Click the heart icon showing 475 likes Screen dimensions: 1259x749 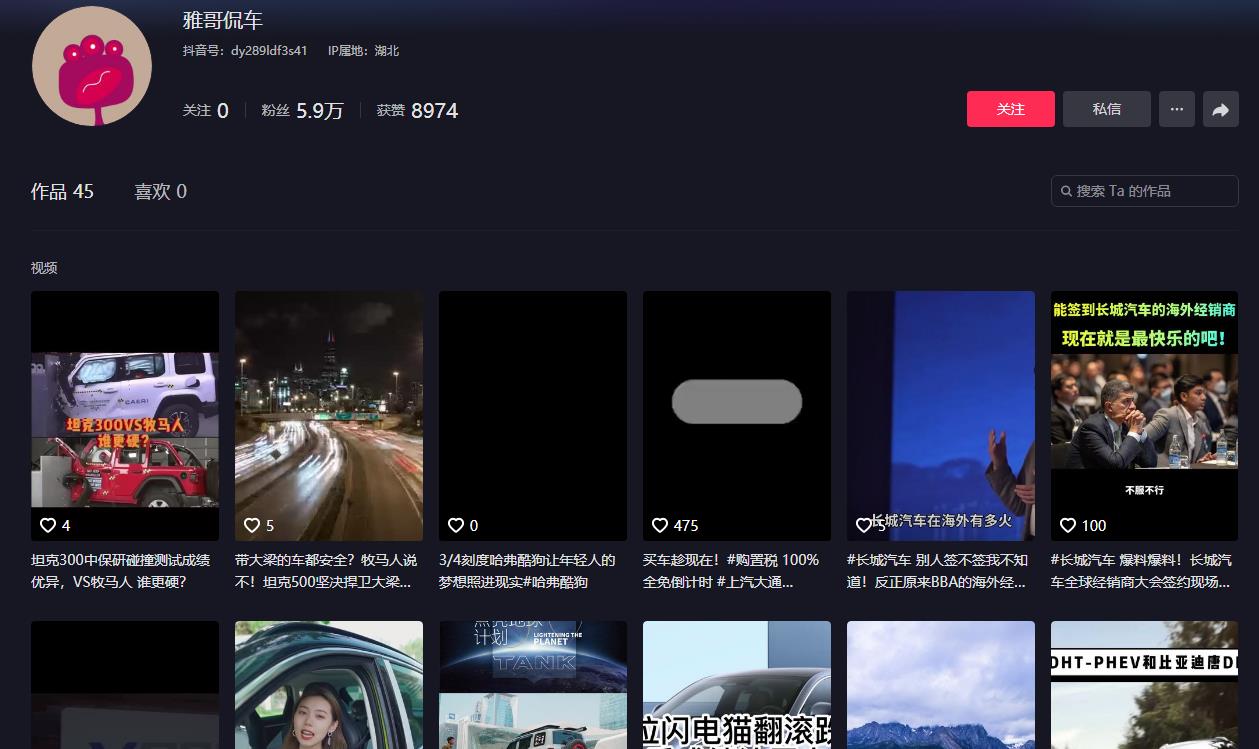[660, 525]
